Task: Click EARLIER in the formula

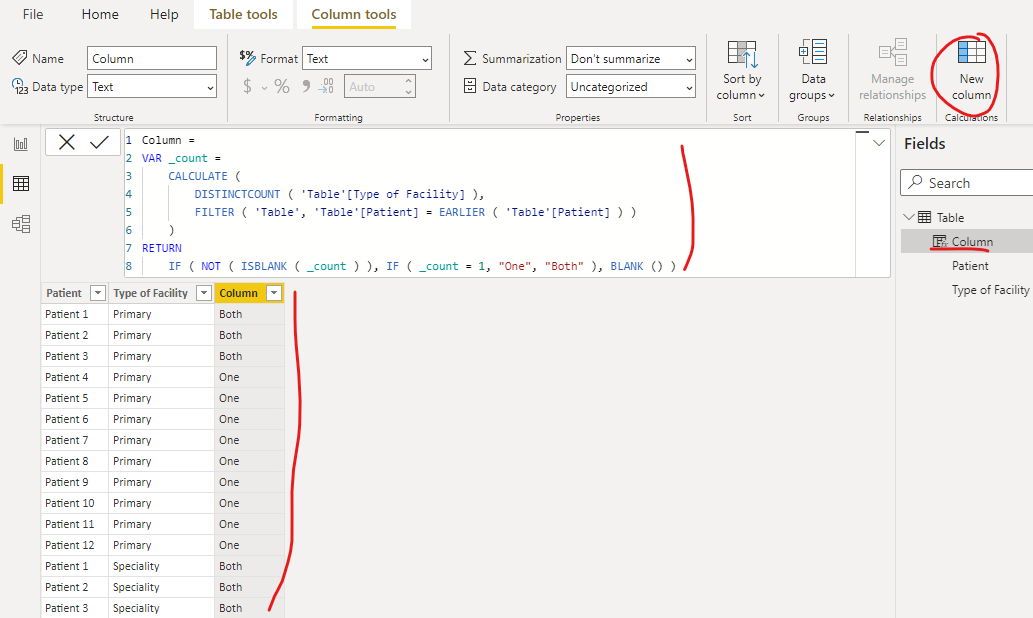Action: point(462,212)
